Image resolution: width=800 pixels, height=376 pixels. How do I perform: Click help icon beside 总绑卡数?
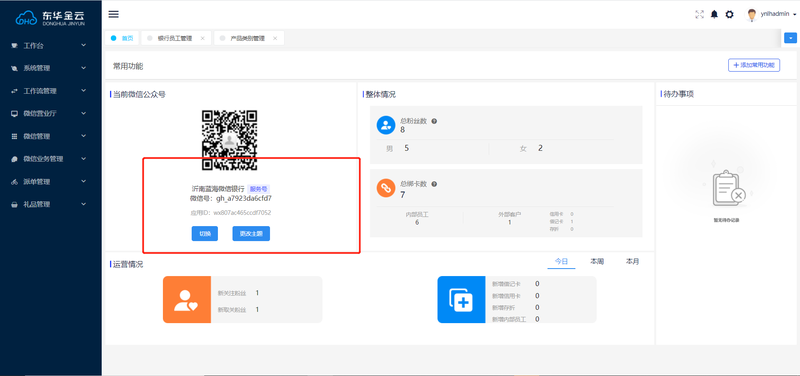tap(434, 184)
